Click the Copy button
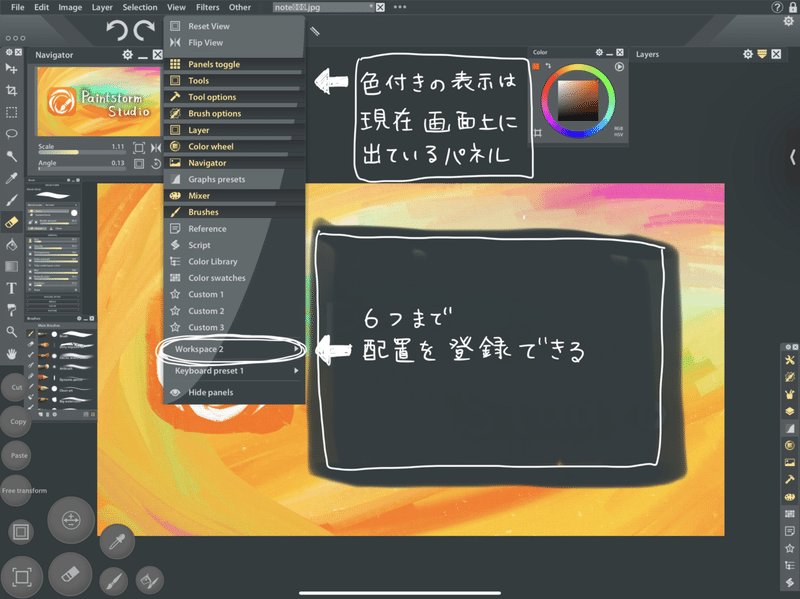800x599 pixels. pyautogui.click(x=17, y=422)
